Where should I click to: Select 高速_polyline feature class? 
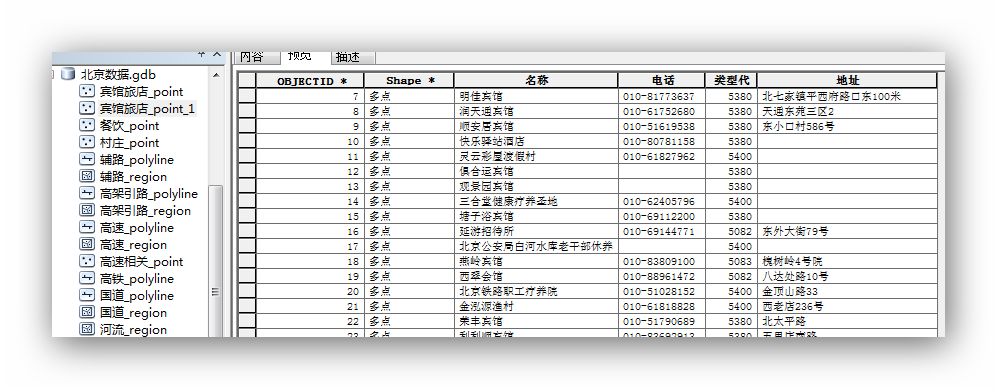click(x=137, y=228)
